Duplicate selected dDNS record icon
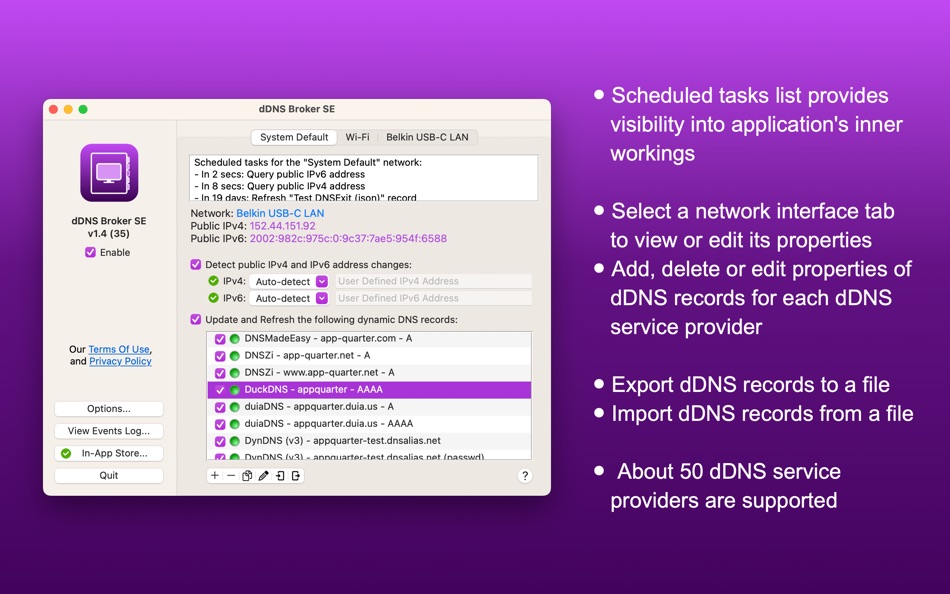Screen dimensions: 950x594 (x=247, y=476)
